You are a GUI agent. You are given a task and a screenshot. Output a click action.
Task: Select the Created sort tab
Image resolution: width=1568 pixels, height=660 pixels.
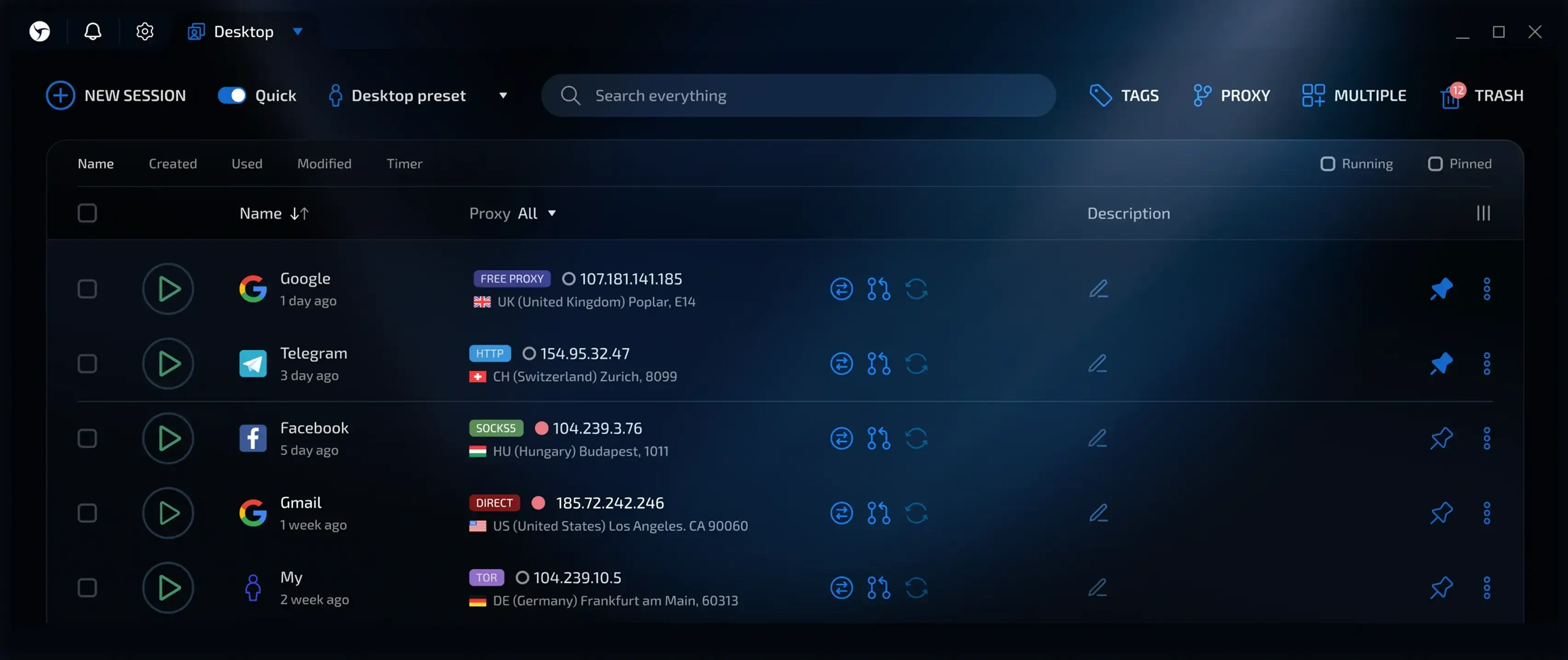173,164
